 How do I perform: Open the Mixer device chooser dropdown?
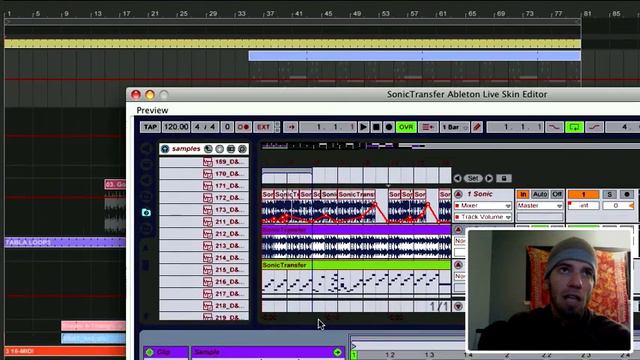(x=483, y=206)
